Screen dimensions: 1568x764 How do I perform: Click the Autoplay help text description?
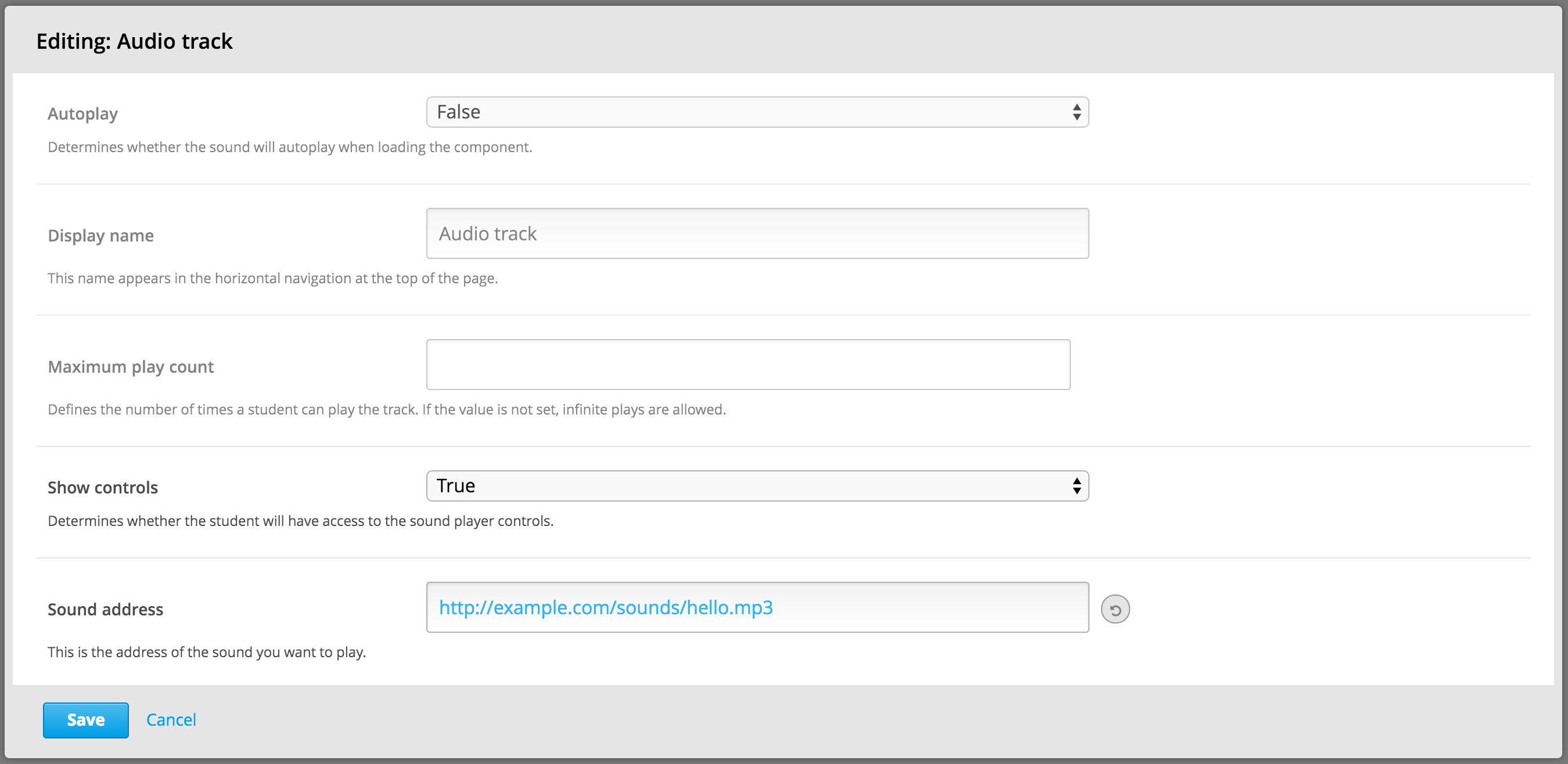coord(290,147)
